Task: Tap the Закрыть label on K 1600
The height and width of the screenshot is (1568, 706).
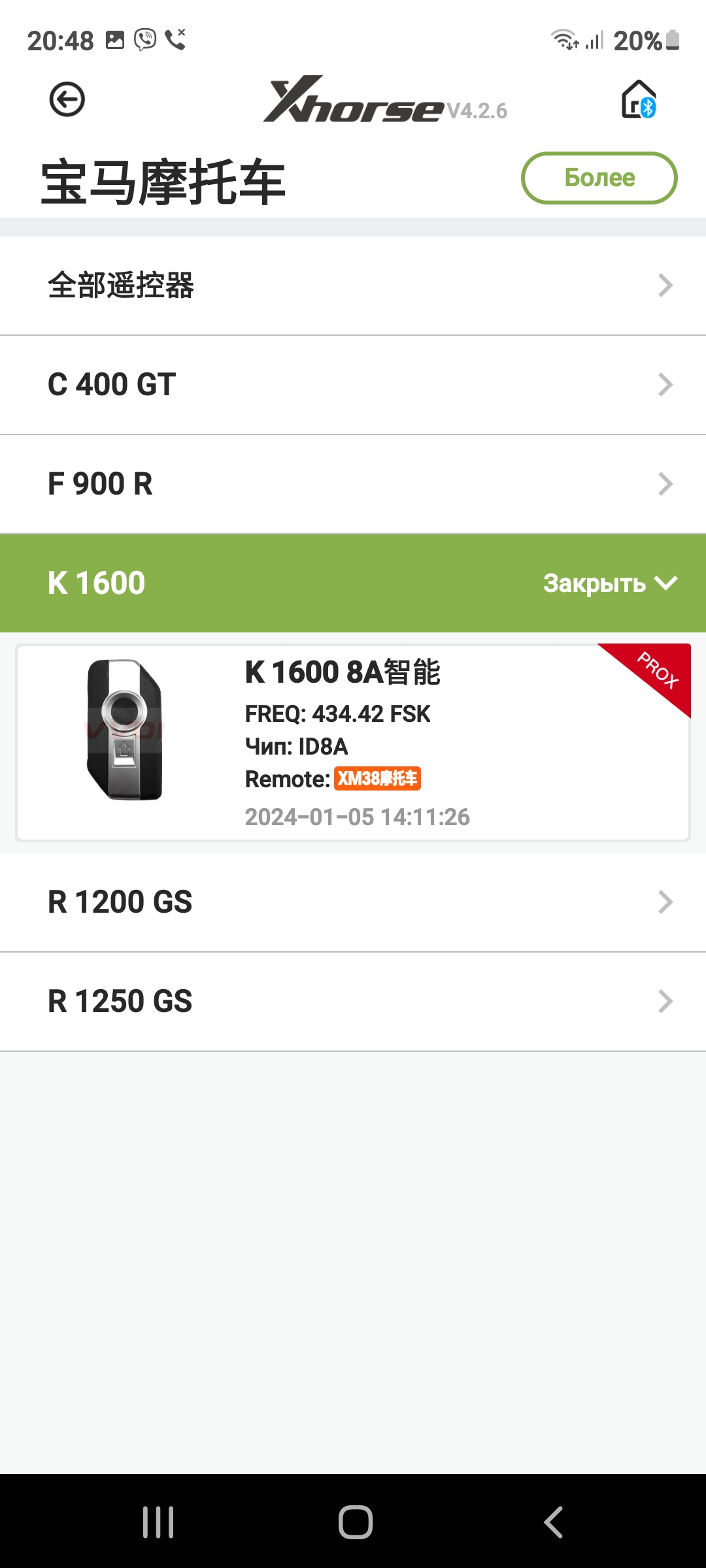Action: click(594, 583)
